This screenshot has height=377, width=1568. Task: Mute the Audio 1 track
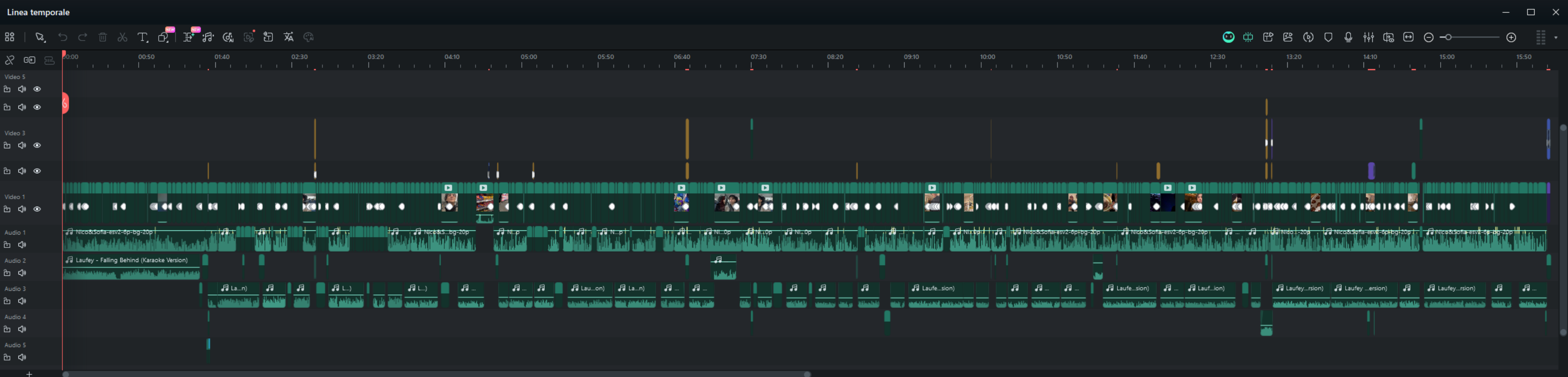(x=22, y=245)
